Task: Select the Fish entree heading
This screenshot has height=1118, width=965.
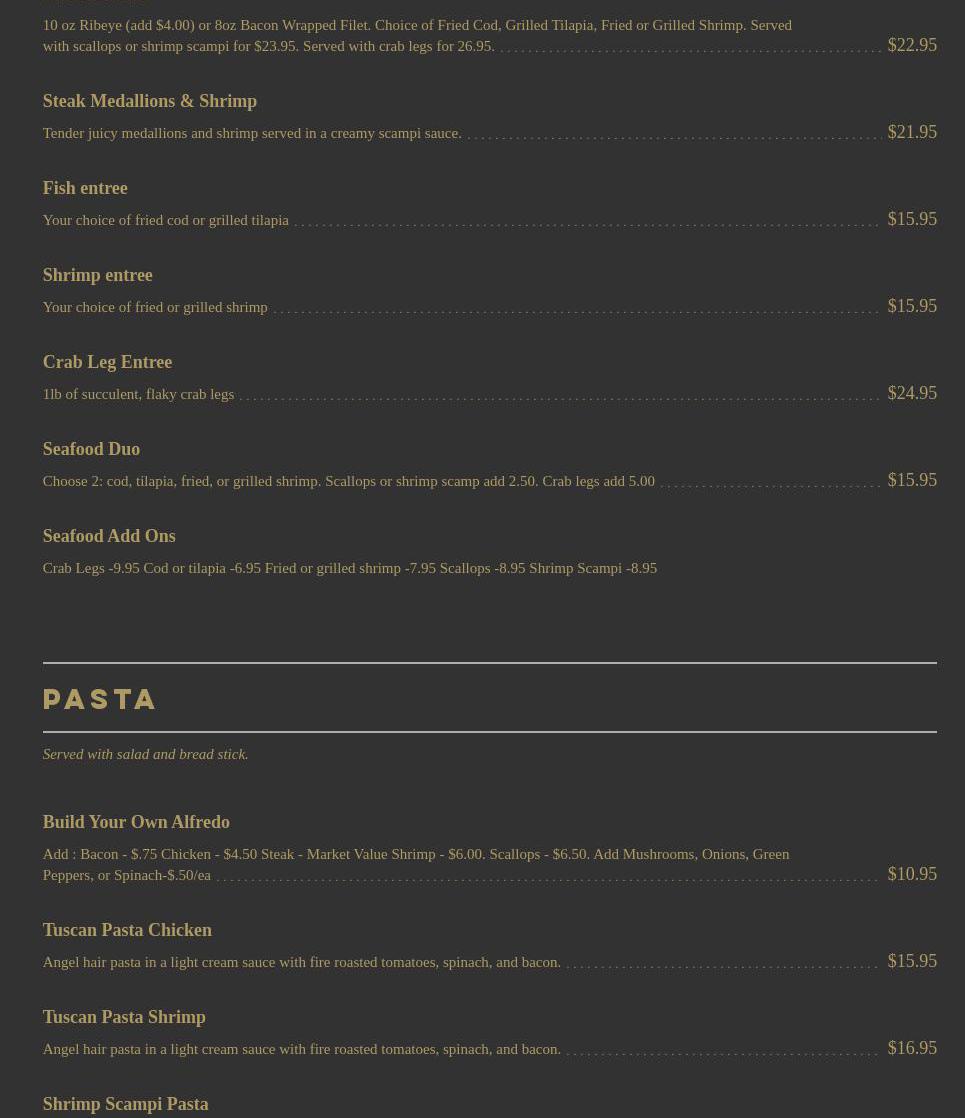Action: tap(85, 188)
